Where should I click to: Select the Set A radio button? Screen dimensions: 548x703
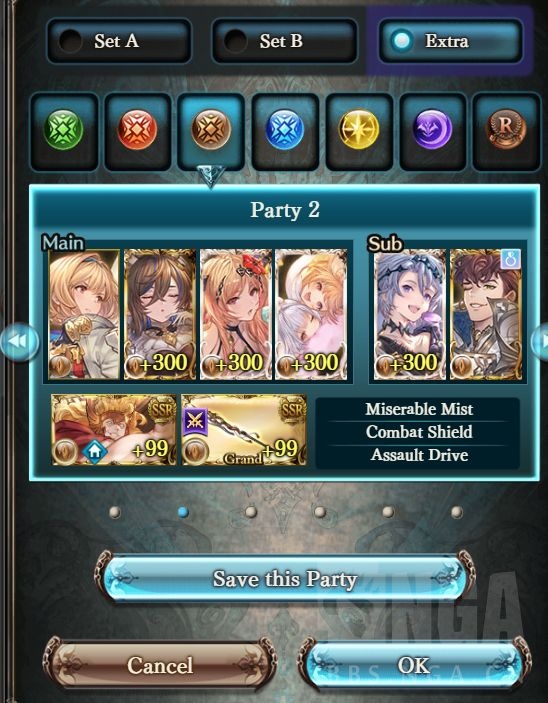119,41
